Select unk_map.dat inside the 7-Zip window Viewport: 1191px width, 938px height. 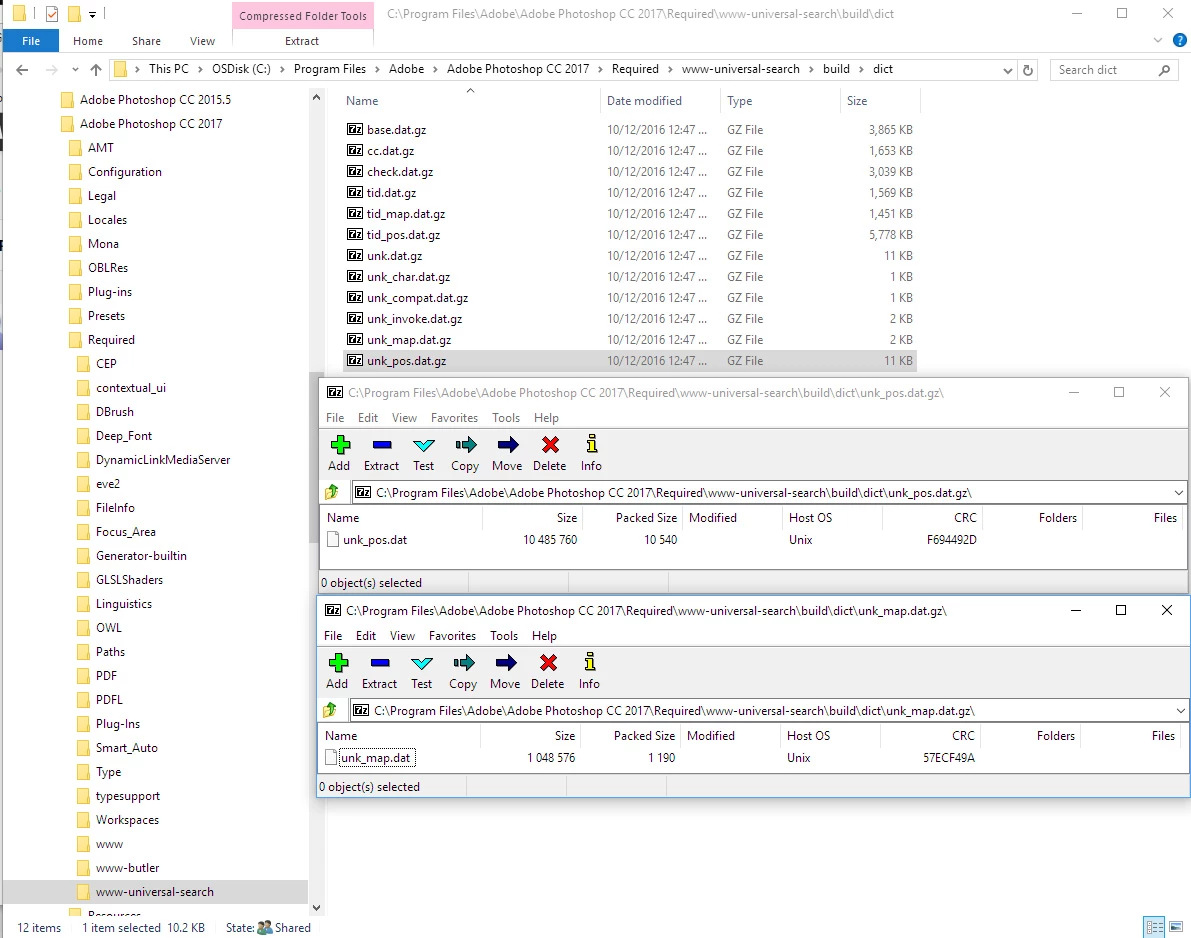click(375, 758)
